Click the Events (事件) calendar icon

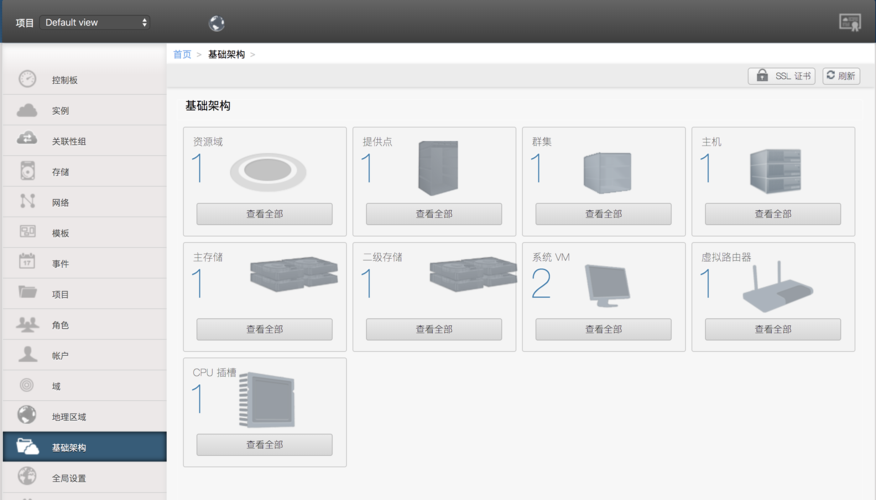[27, 261]
